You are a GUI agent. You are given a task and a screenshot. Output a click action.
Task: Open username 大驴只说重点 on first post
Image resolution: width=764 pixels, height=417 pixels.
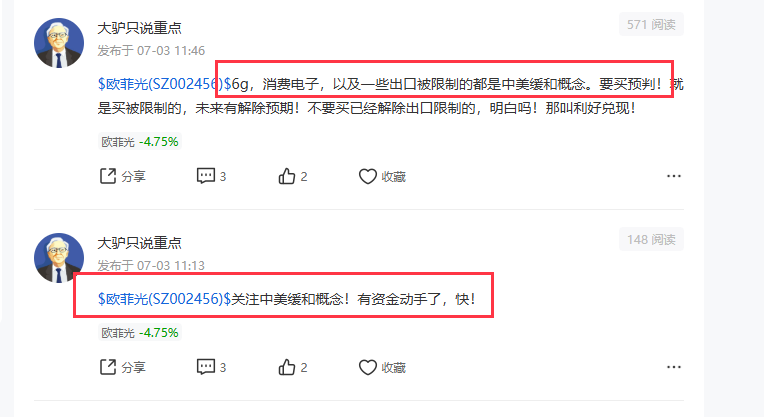[139, 28]
